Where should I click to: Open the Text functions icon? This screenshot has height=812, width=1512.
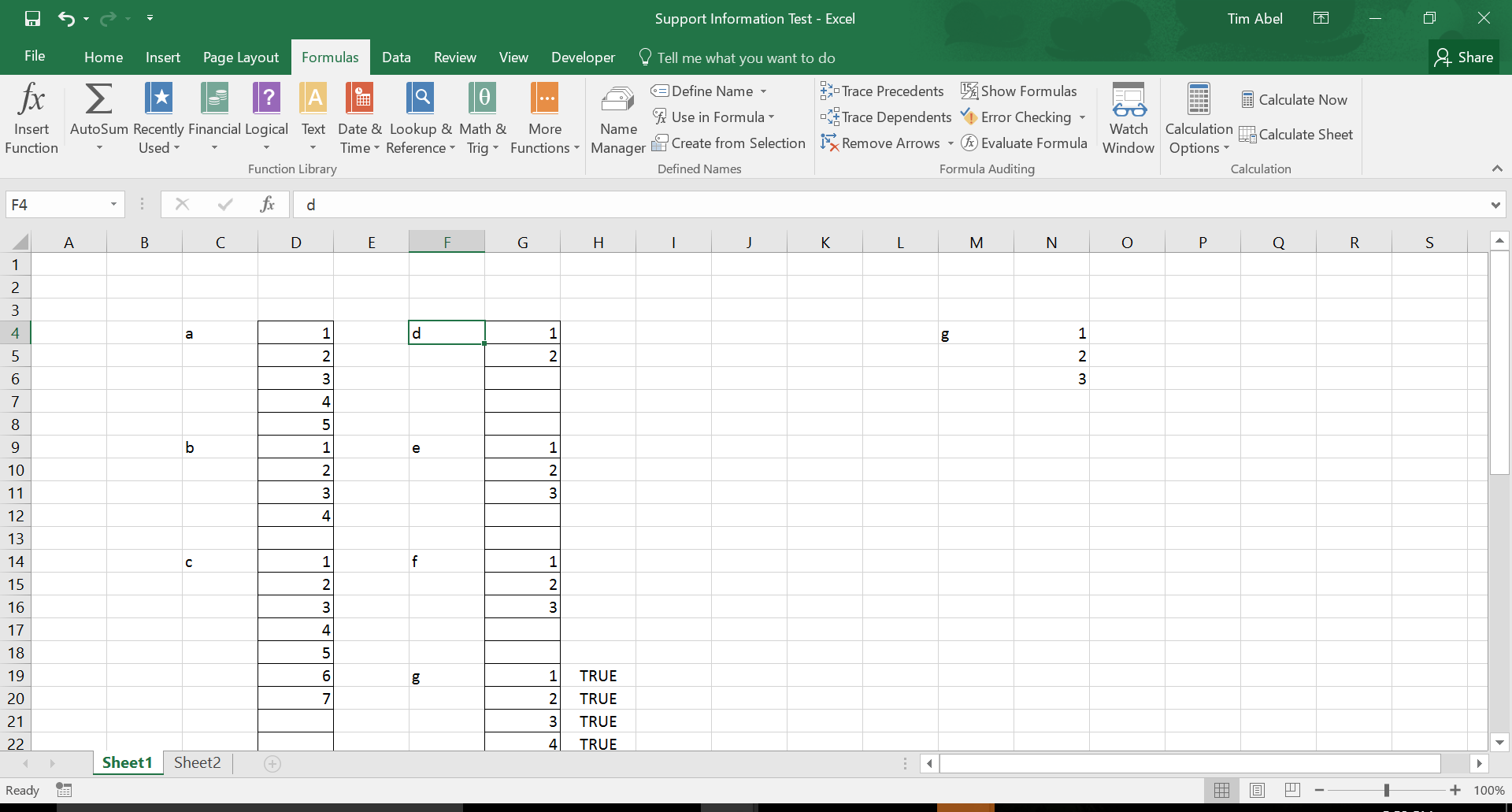tap(313, 98)
